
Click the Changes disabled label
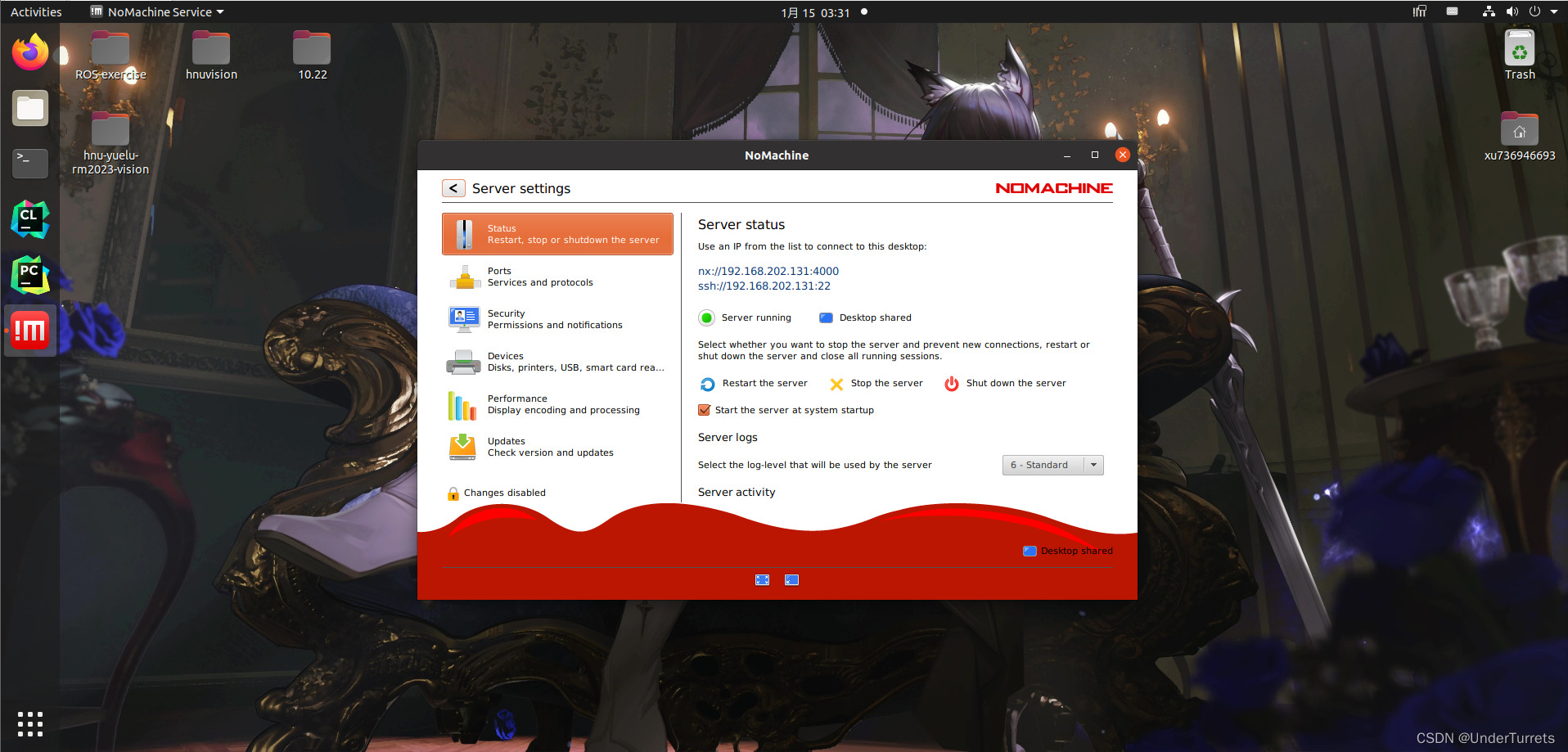[x=505, y=493]
